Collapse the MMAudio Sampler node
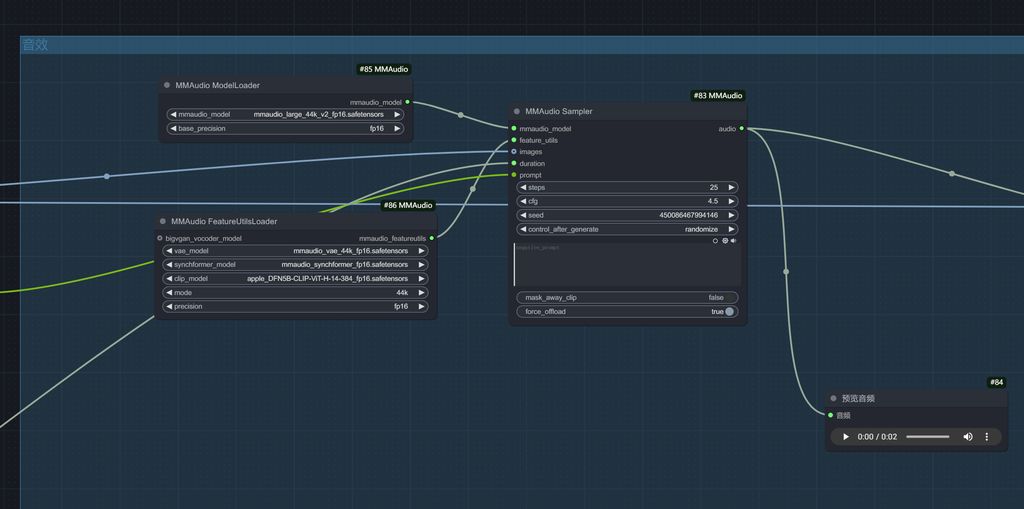The image size is (1024, 509). pyautogui.click(x=517, y=112)
